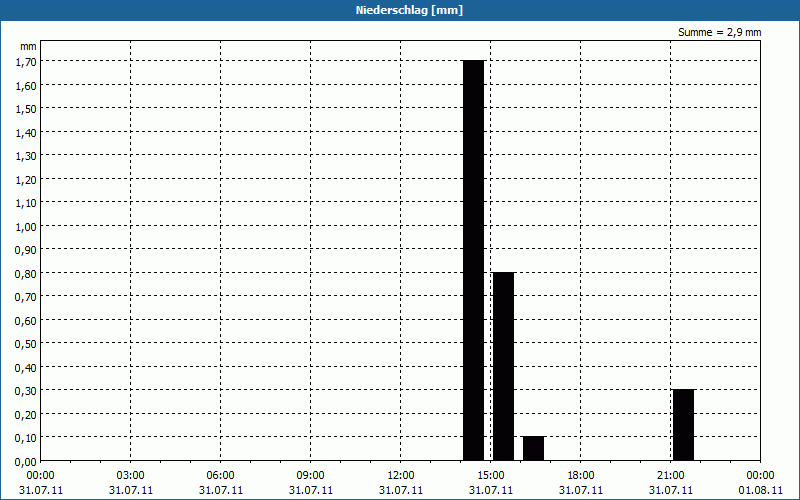
Task: Click the 31.07.11 date under 12:00
Action: (401, 490)
